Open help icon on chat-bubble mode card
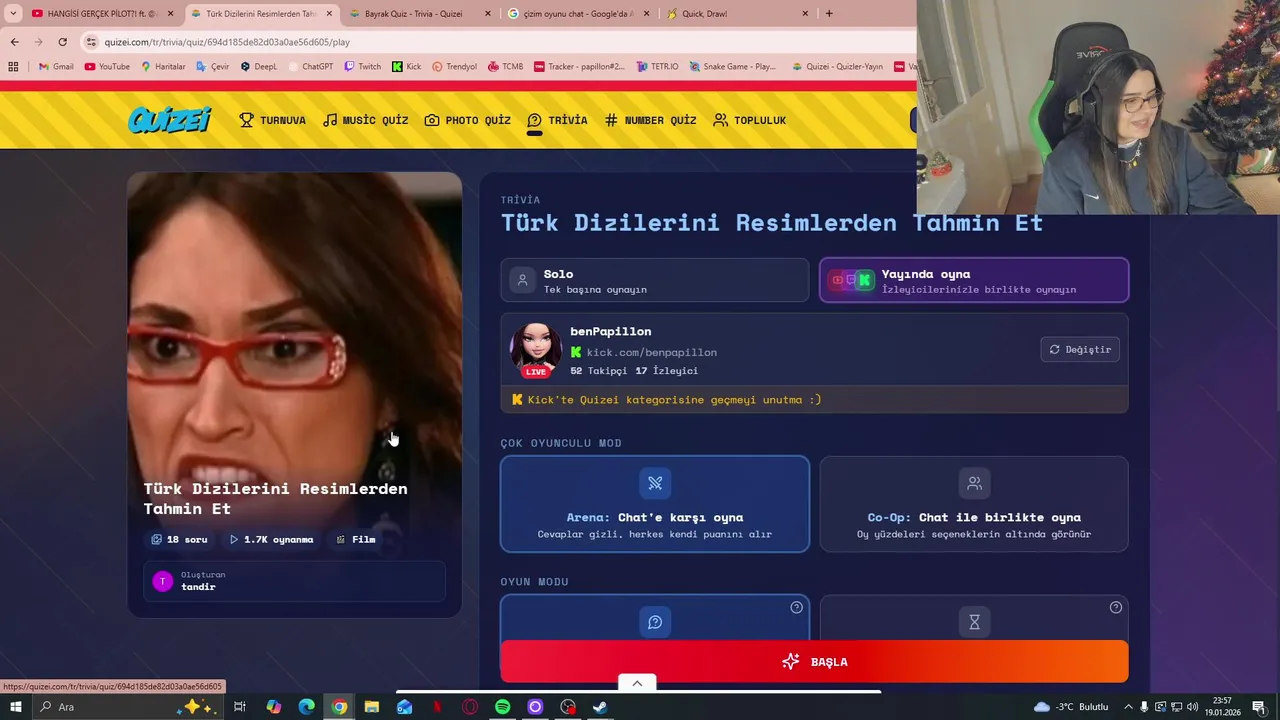The image size is (1280, 720). (x=796, y=607)
